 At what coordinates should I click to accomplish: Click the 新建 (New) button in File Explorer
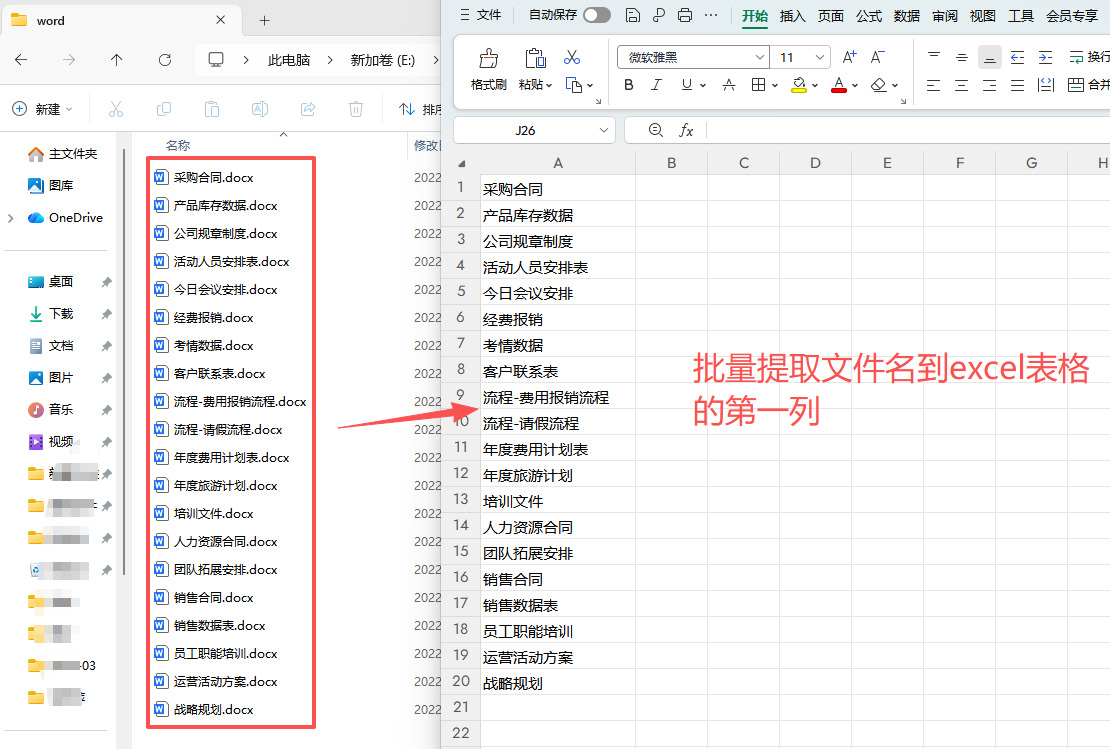click(37, 109)
